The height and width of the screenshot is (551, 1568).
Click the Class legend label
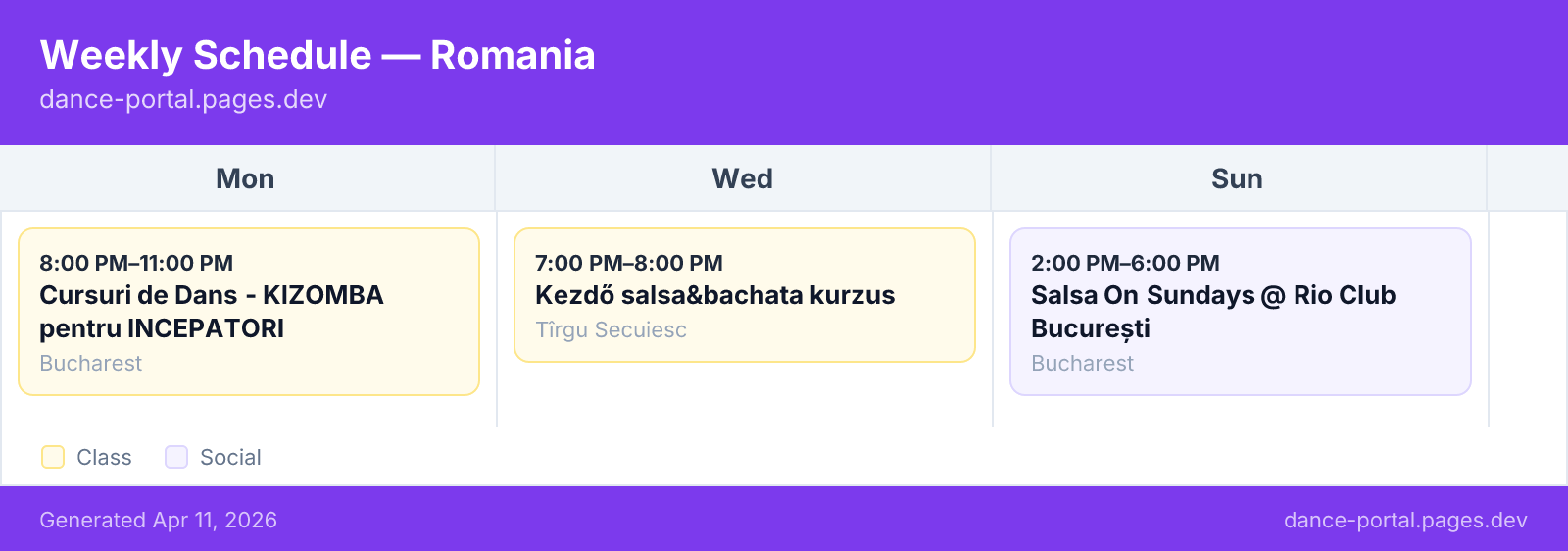pos(104,457)
